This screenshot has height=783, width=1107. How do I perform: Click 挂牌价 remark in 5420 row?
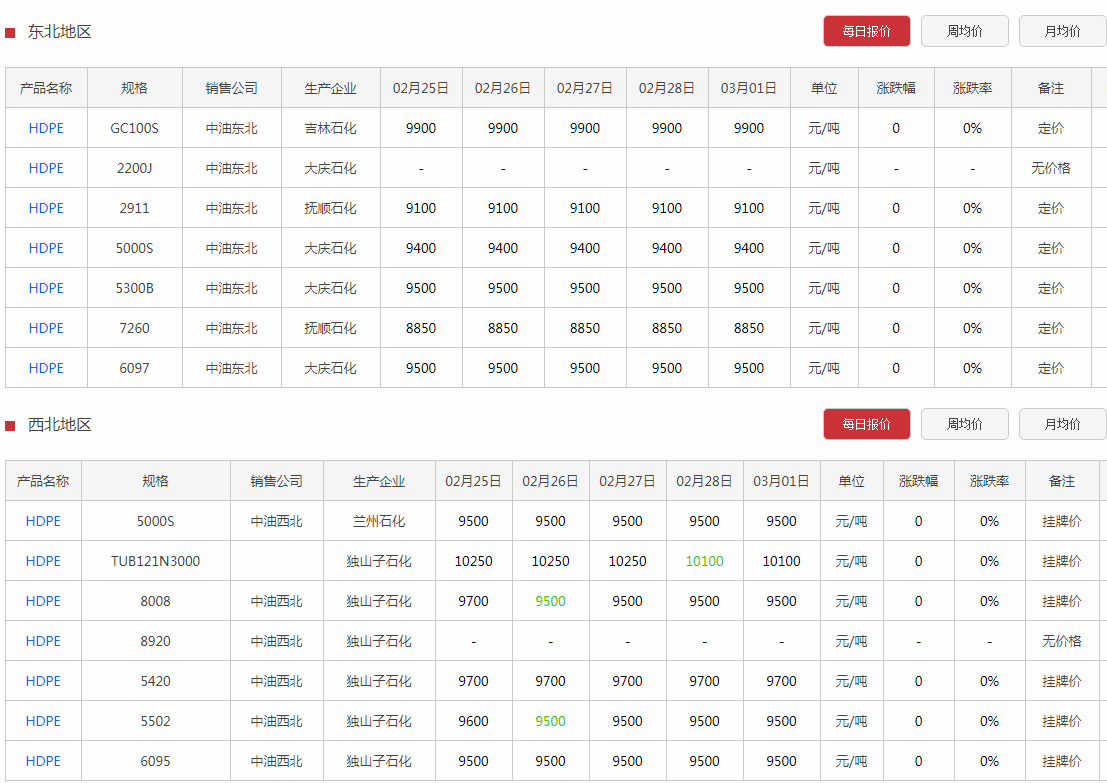(x=1062, y=681)
